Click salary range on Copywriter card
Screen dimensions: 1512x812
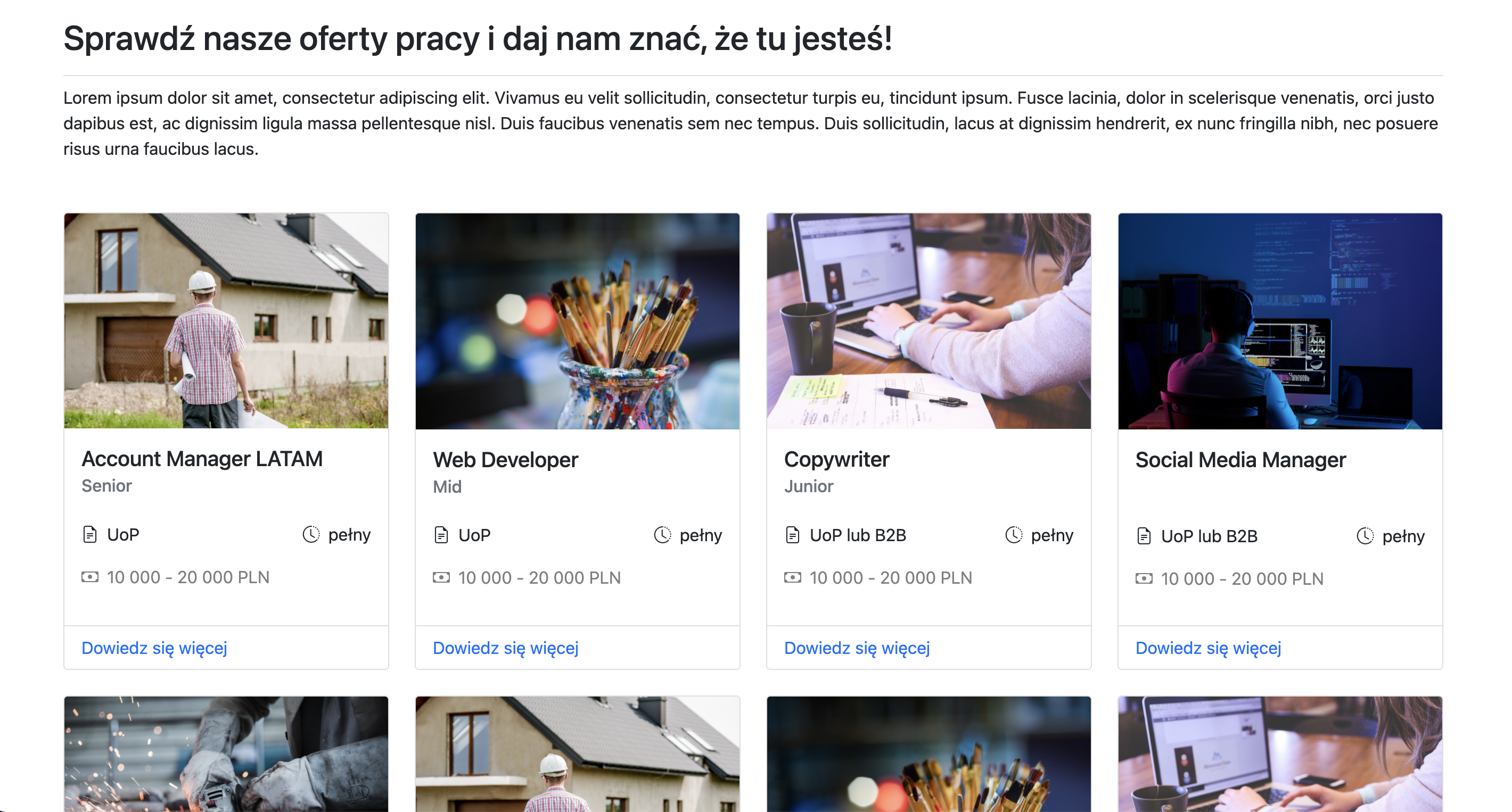[x=891, y=578]
